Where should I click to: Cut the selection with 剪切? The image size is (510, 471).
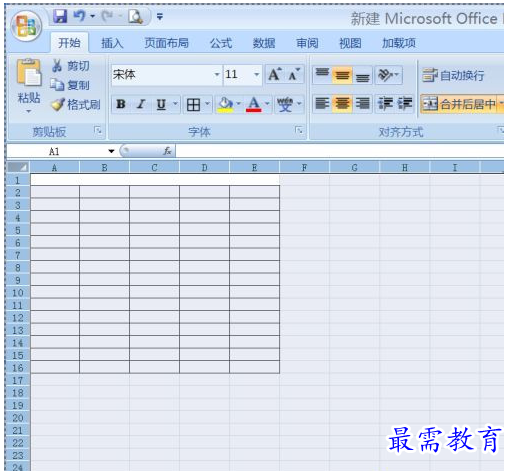coord(71,66)
